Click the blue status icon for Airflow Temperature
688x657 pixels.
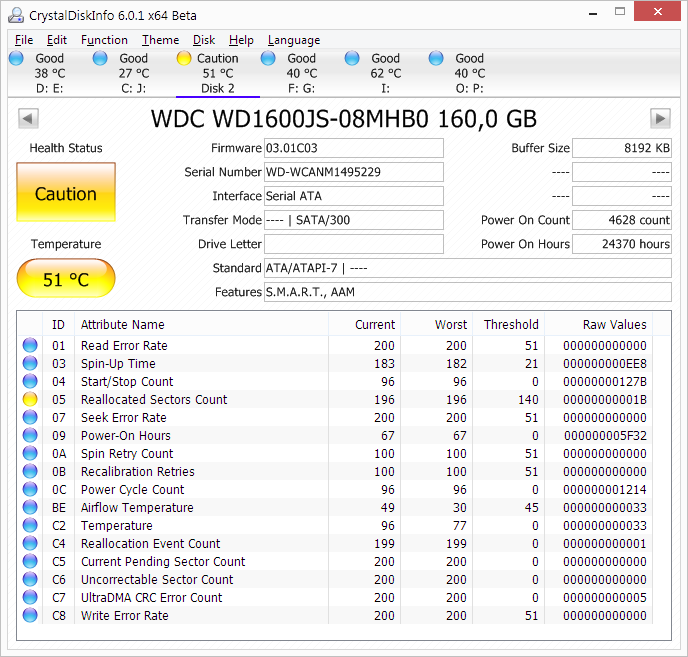click(x=30, y=507)
